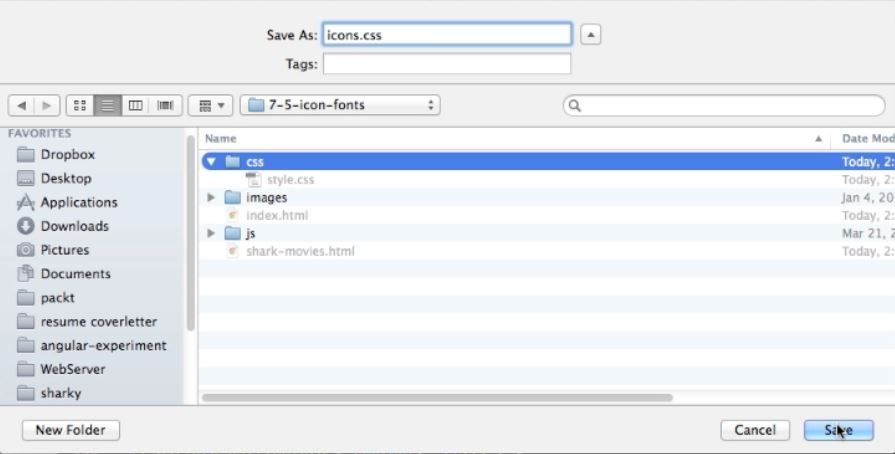Switch to column view mode
Viewport: 895px width, 454px height.
(x=130, y=105)
